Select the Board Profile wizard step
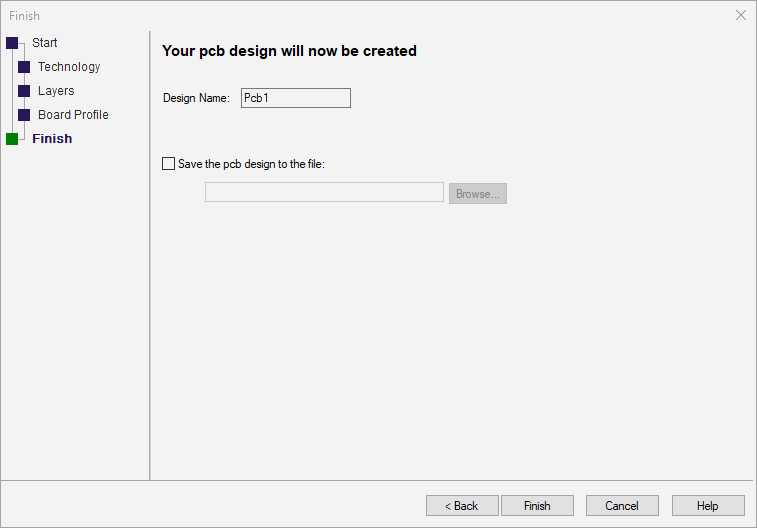 73,115
